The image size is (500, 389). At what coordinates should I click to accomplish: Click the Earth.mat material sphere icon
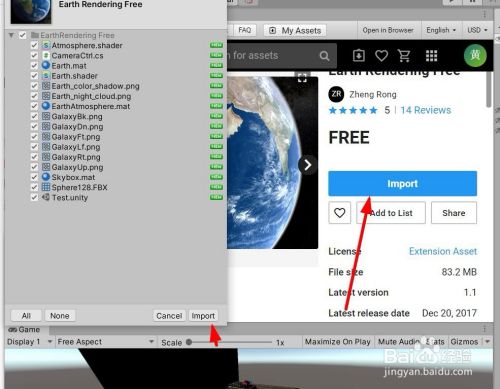click(46, 65)
